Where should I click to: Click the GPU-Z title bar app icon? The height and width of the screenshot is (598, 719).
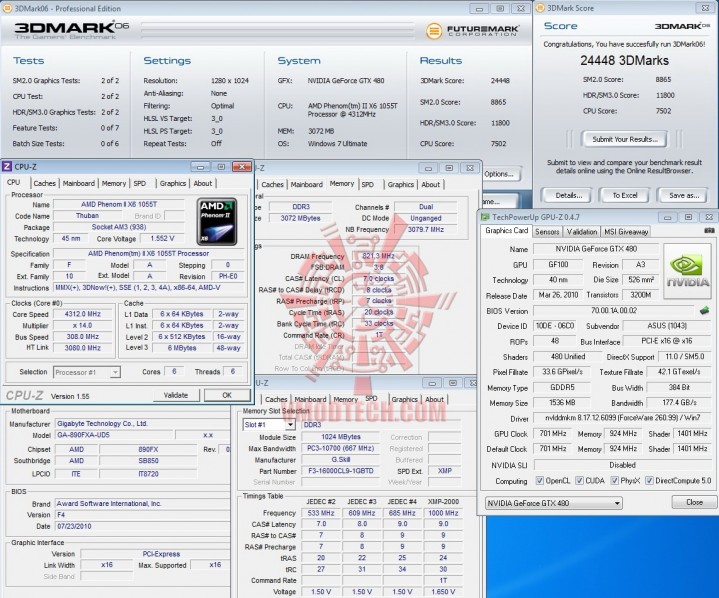point(486,216)
